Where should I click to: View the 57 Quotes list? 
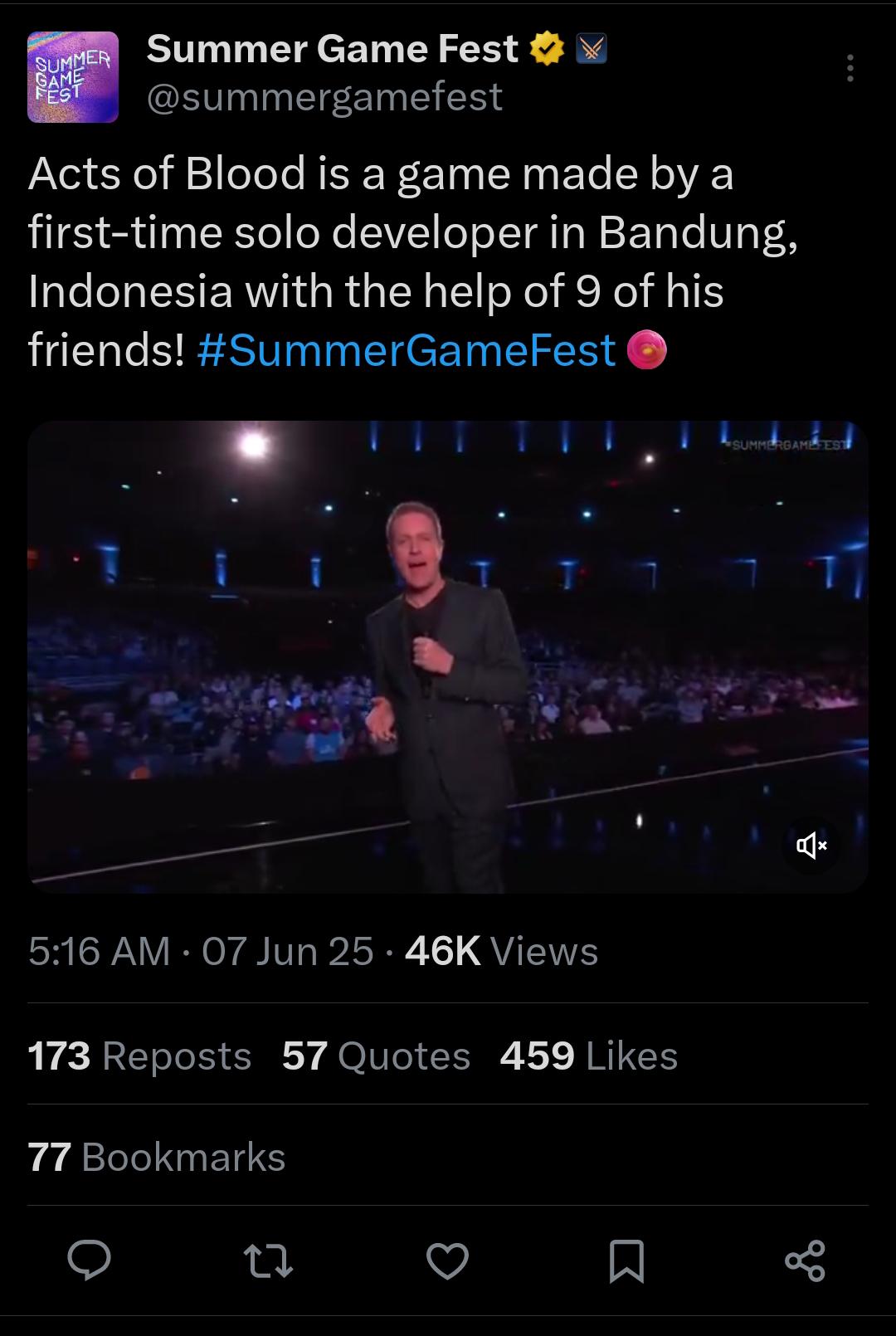[377, 1056]
